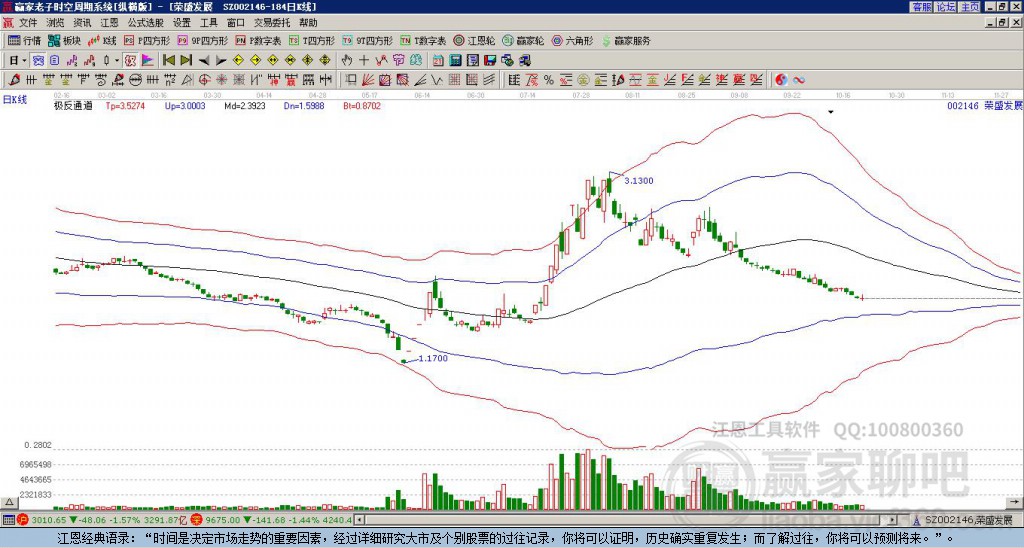Click the 1.1700 low price marker

tap(433, 358)
